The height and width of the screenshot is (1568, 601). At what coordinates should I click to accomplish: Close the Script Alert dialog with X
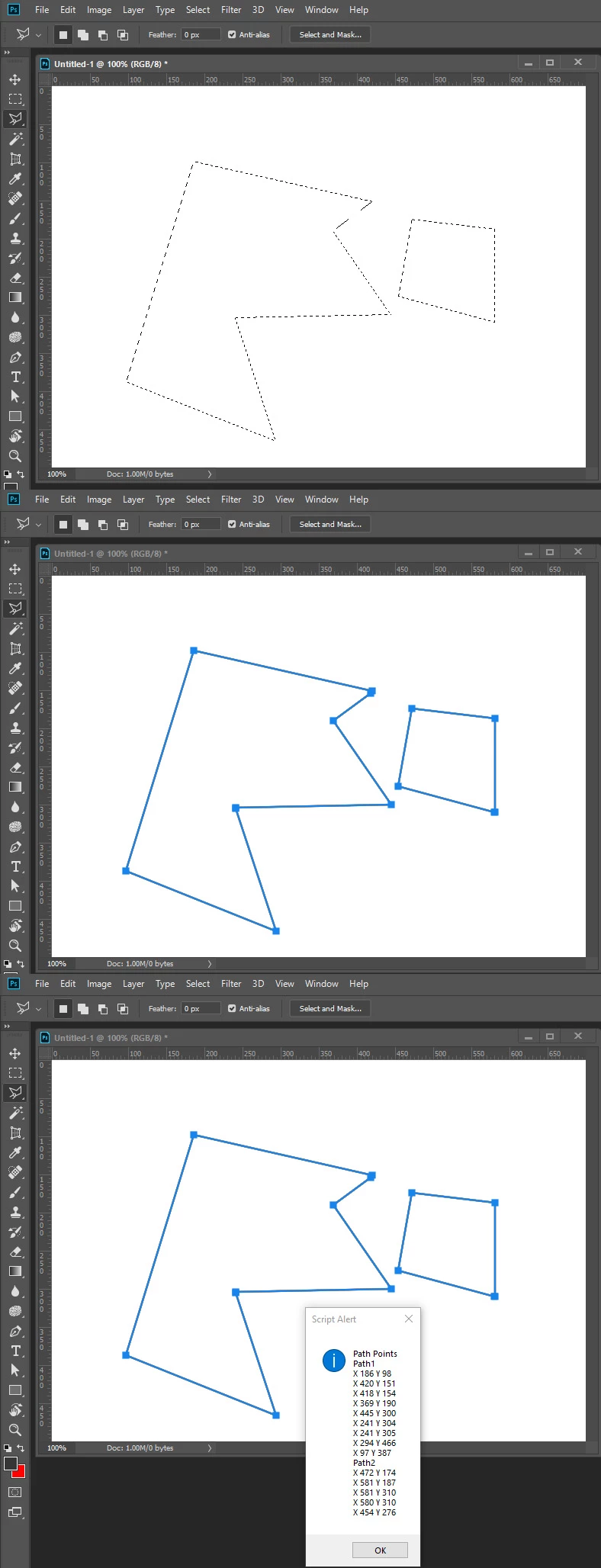click(409, 1319)
